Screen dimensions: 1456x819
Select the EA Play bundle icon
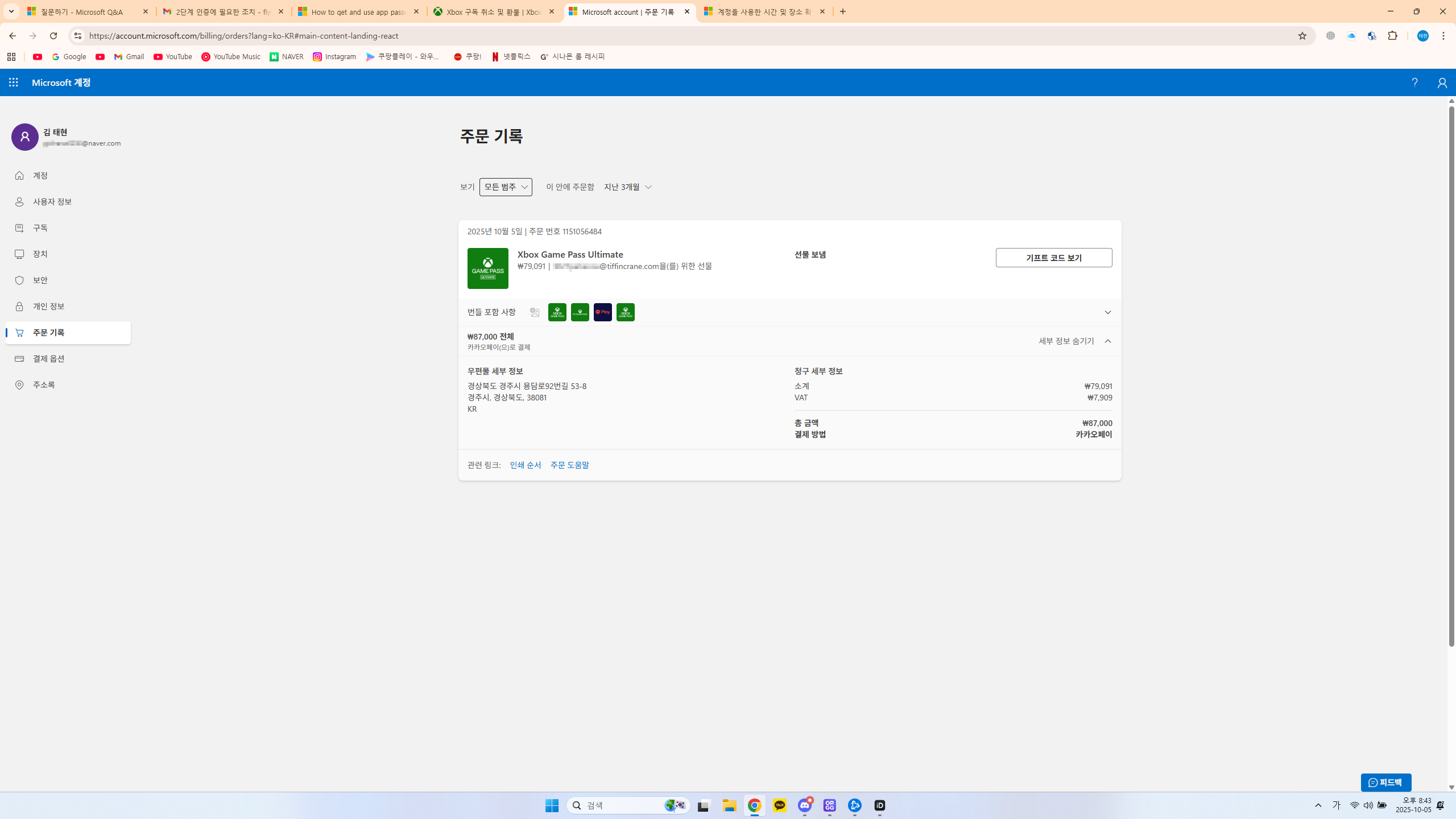pos(603,312)
